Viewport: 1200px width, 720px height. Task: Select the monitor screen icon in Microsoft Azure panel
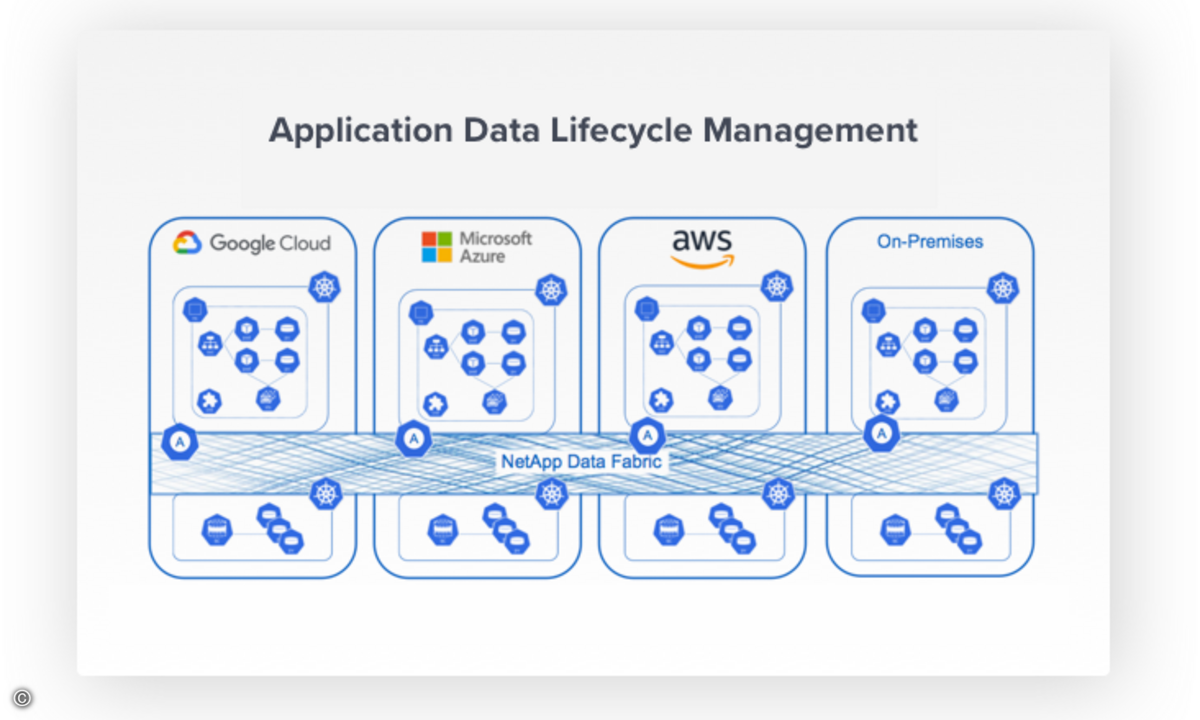coord(421,313)
